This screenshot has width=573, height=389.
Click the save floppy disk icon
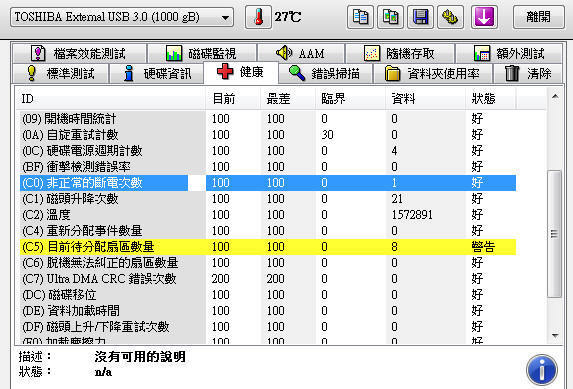[420, 17]
